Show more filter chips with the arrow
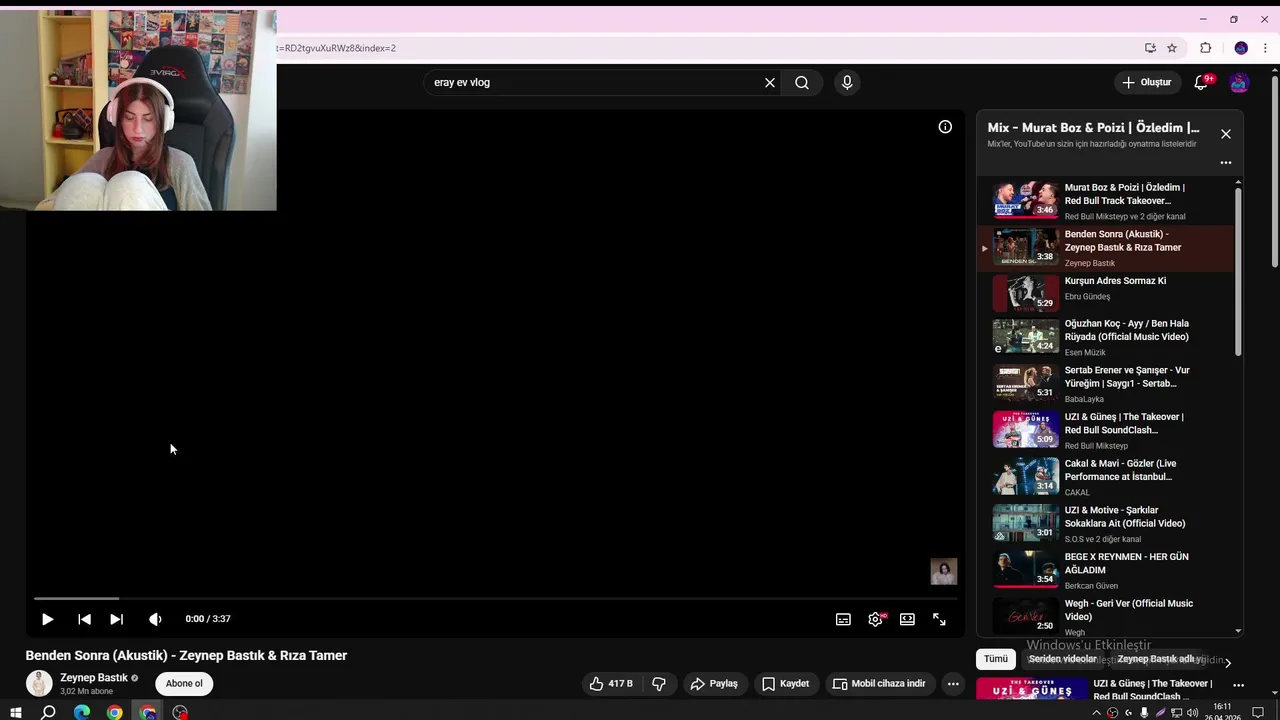The width and height of the screenshot is (1280, 720). point(1228,662)
